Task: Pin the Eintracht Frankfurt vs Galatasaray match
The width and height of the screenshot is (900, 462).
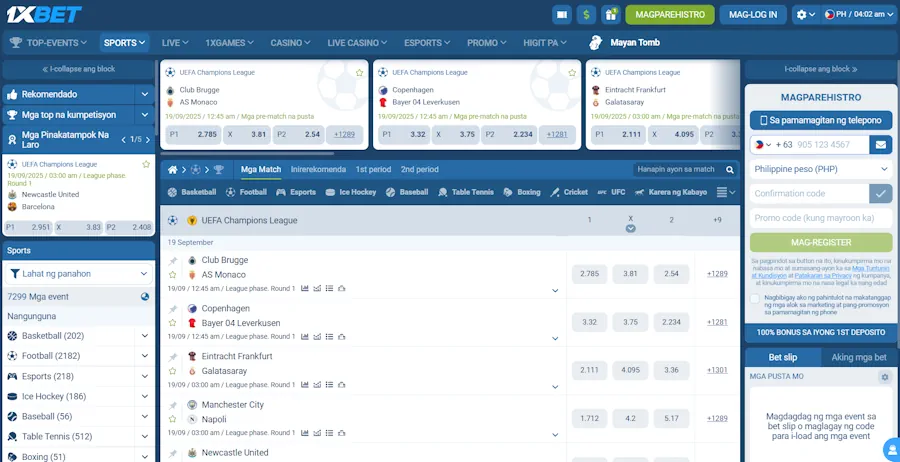Action: tap(173, 358)
